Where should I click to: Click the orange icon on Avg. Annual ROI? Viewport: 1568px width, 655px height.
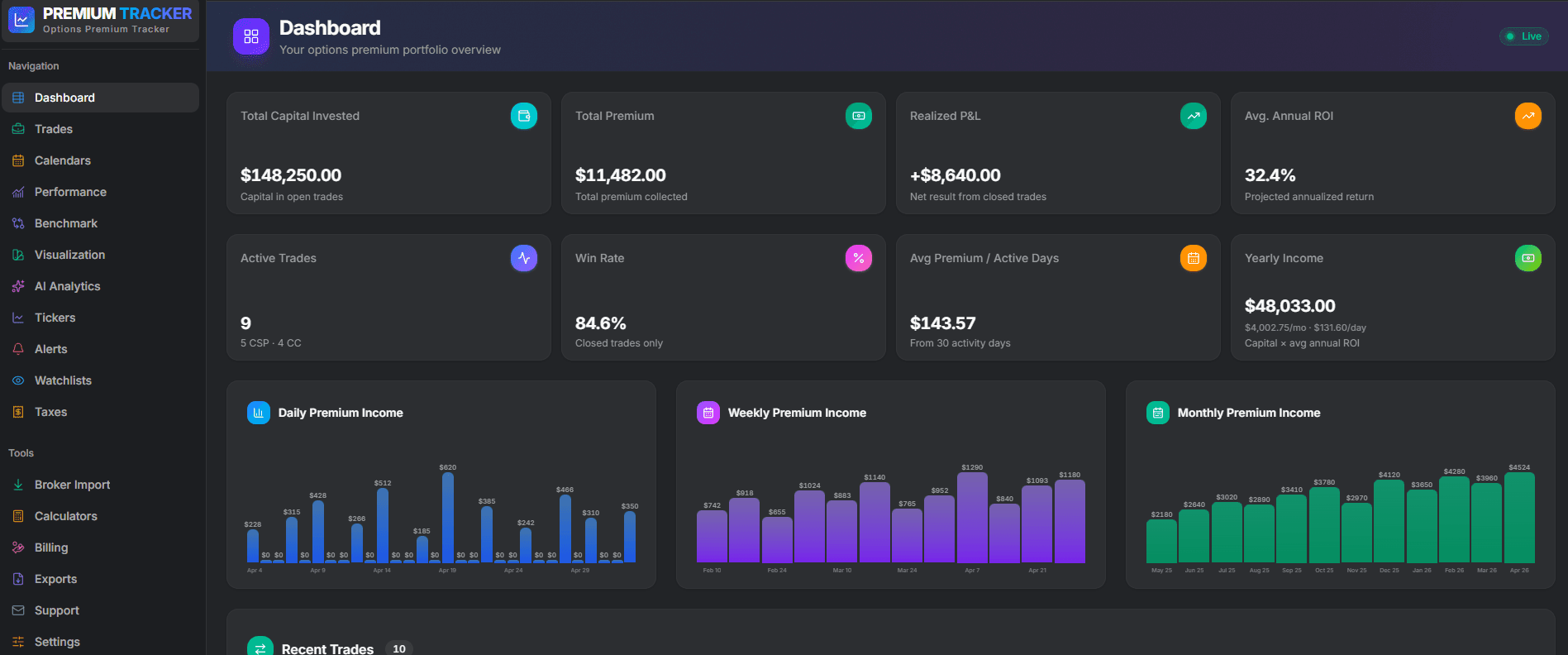click(1528, 116)
